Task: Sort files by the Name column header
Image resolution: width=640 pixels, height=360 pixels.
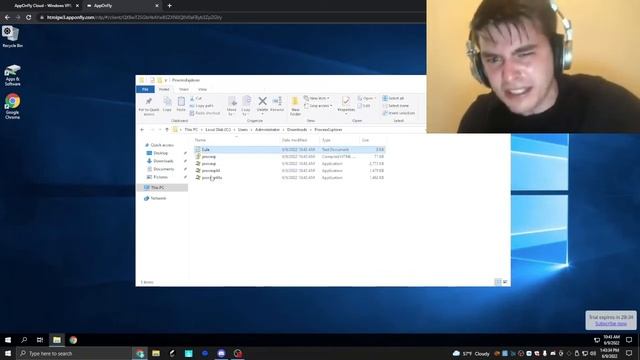Action: click(237, 140)
